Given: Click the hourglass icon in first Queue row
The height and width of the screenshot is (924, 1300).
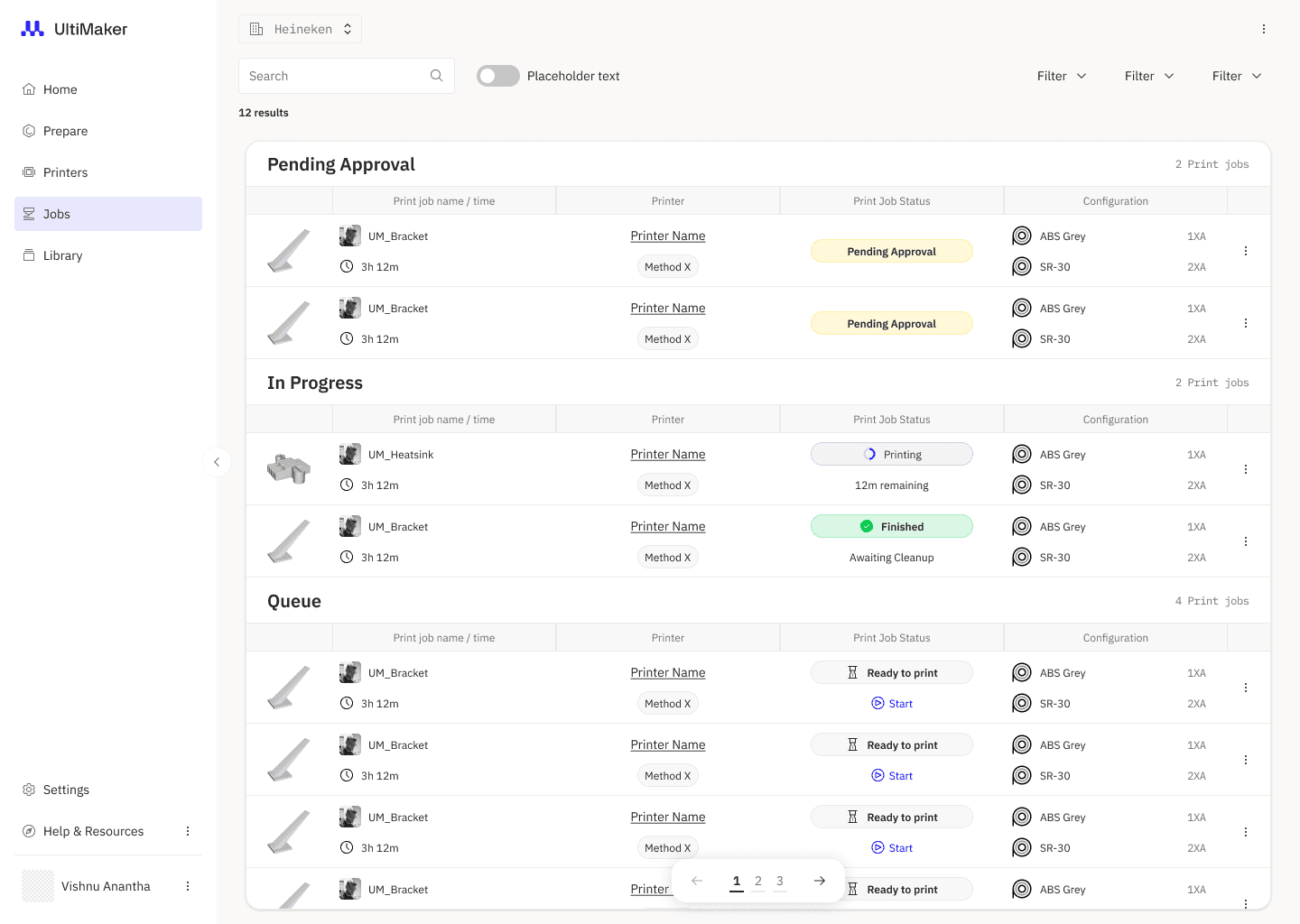Looking at the screenshot, I should pyautogui.click(x=852, y=672).
